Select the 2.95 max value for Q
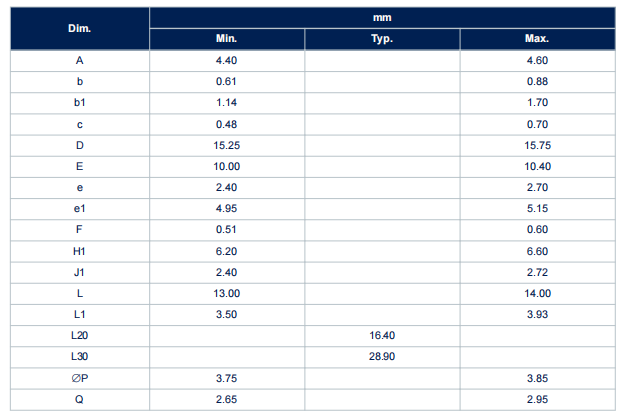Image resolution: width=627 pixels, height=420 pixels. click(x=537, y=399)
